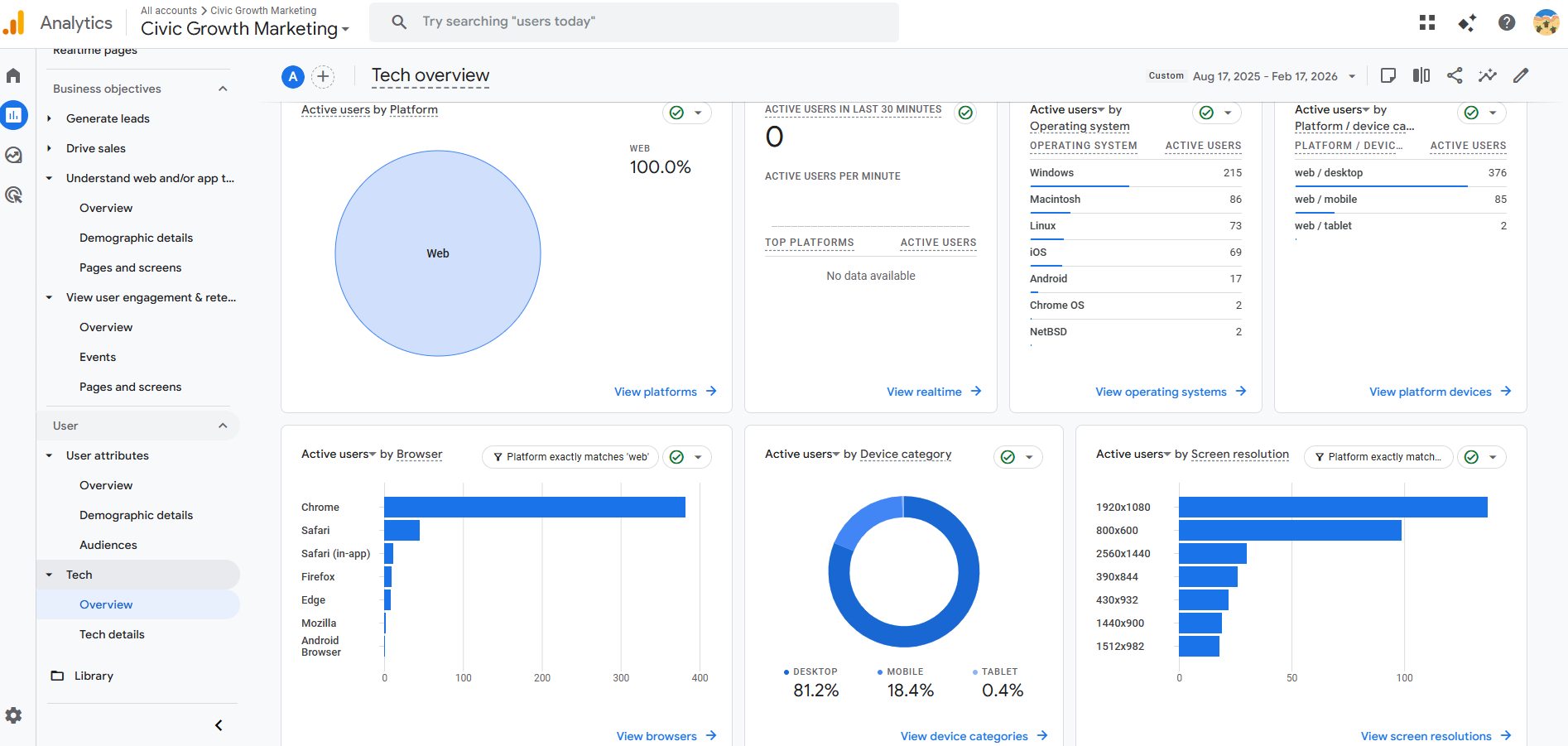The image size is (1568, 746).
Task: Open the Share this report icon
Action: pos(1455,75)
